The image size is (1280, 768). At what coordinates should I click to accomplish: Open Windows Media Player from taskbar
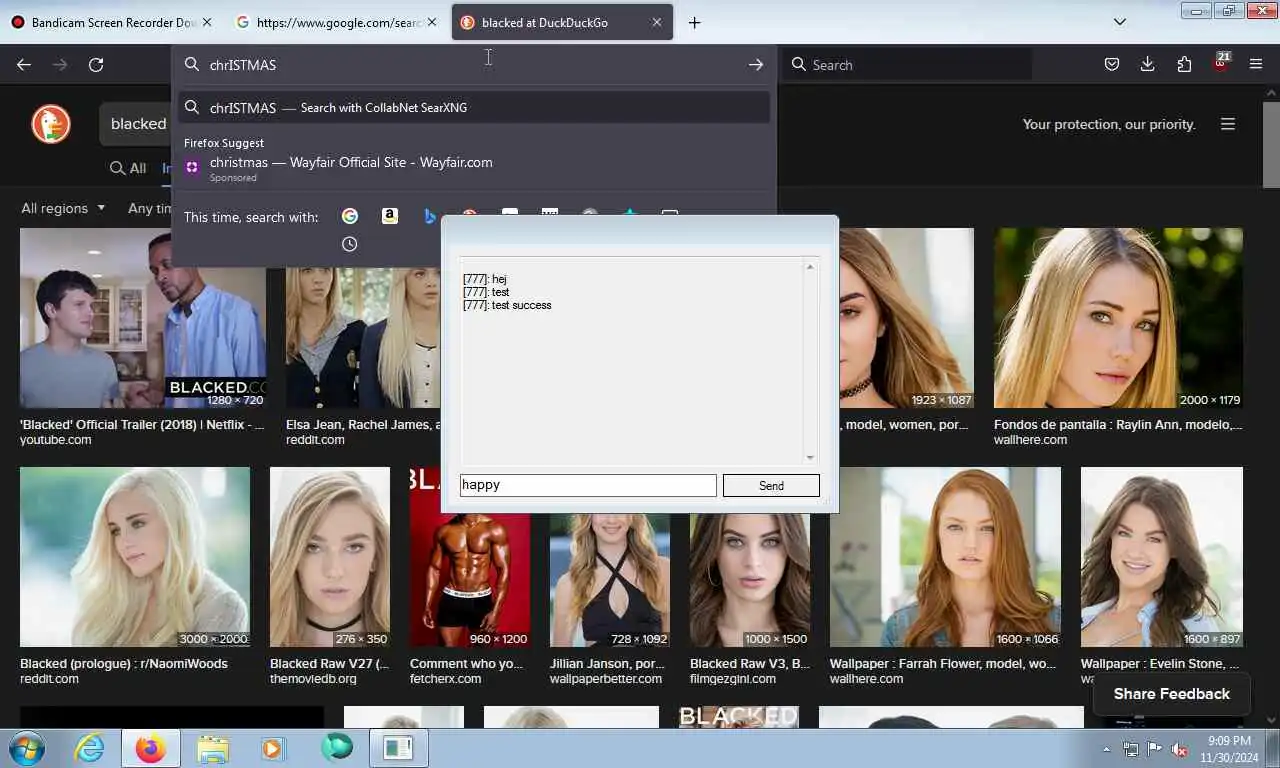click(272, 748)
